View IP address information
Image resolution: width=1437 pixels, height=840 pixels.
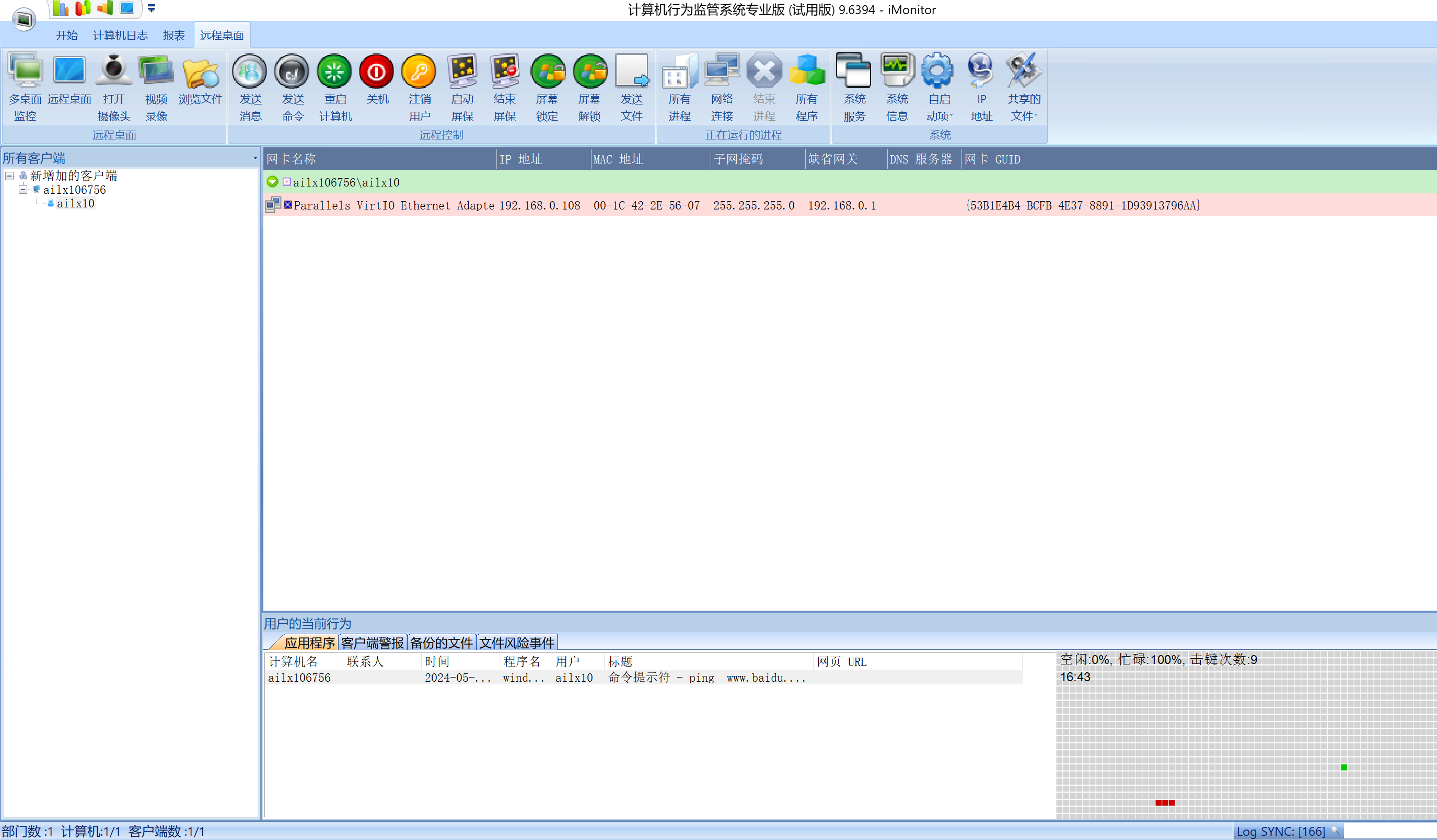(x=981, y=87)
